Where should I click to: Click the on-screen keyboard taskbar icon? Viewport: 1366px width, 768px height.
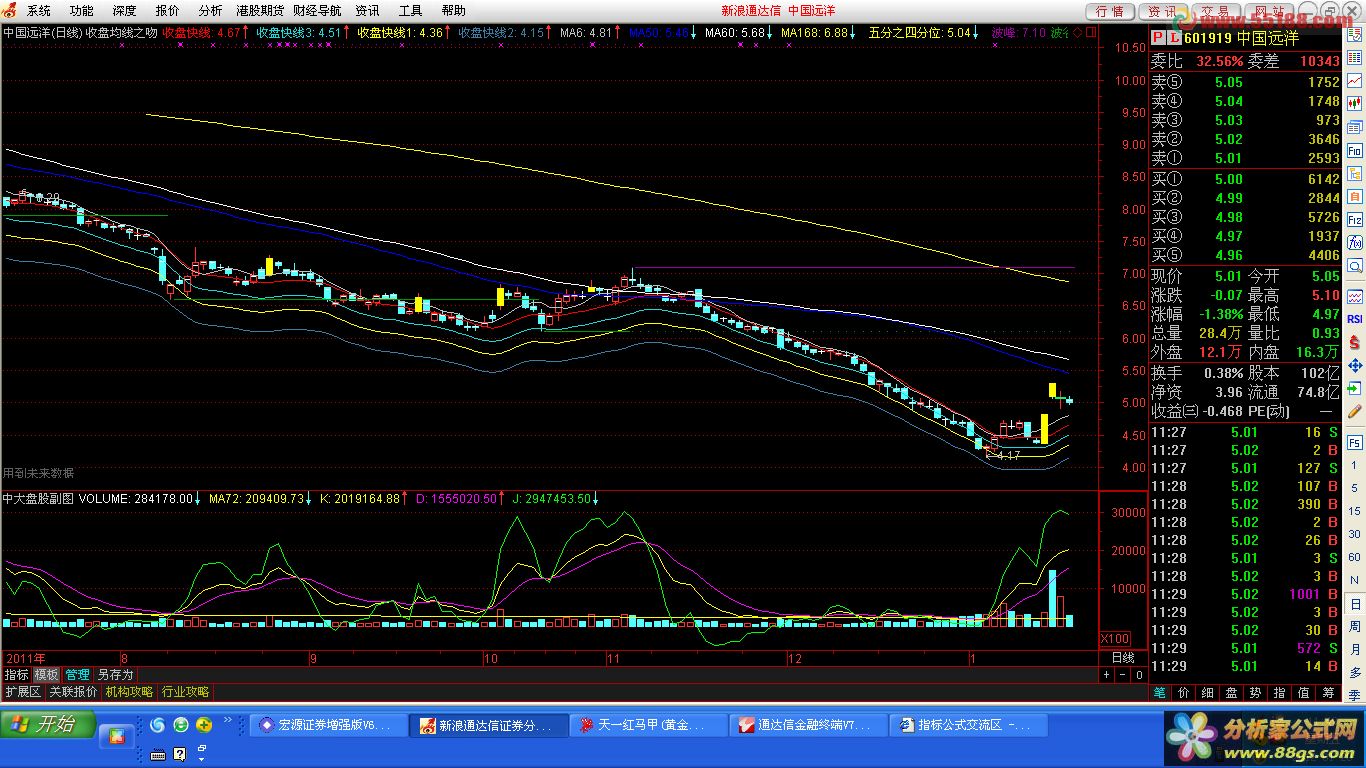pyautogui.click(x=158, y=753)
